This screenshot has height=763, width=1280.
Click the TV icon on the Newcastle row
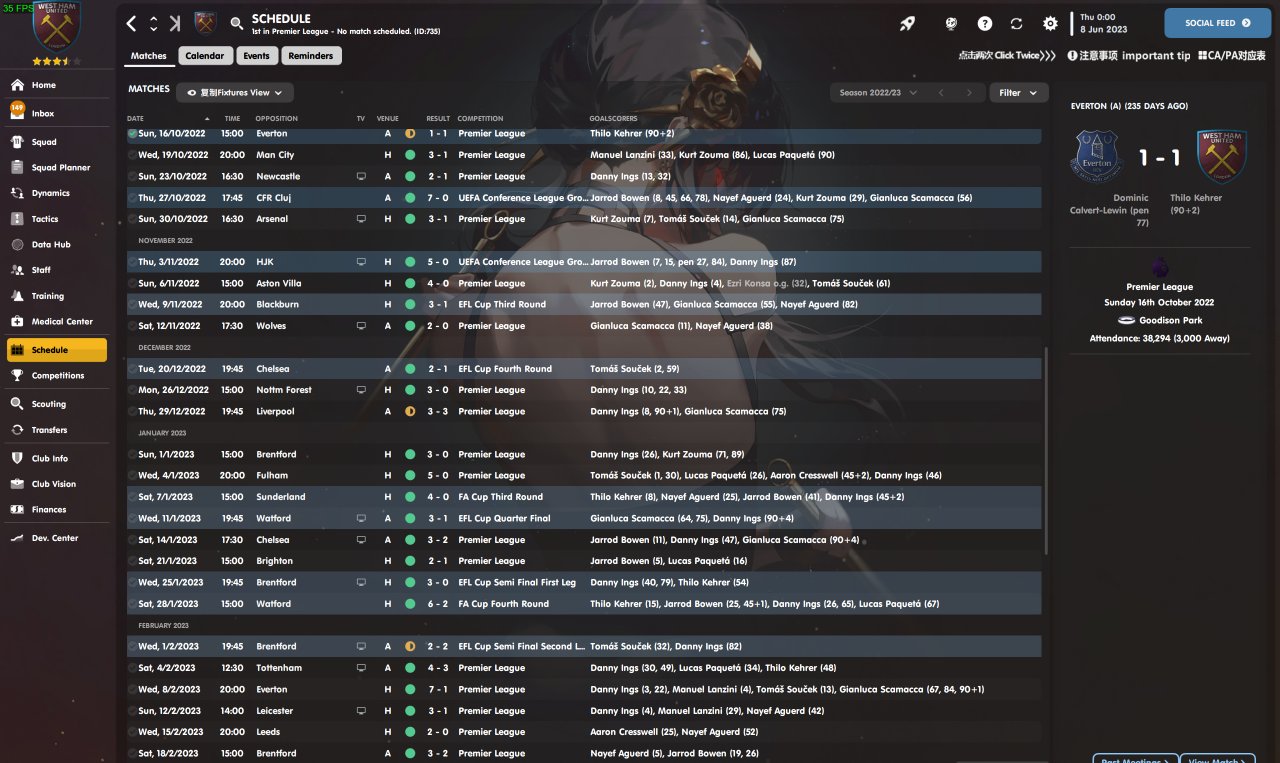(x=361, y=176)
